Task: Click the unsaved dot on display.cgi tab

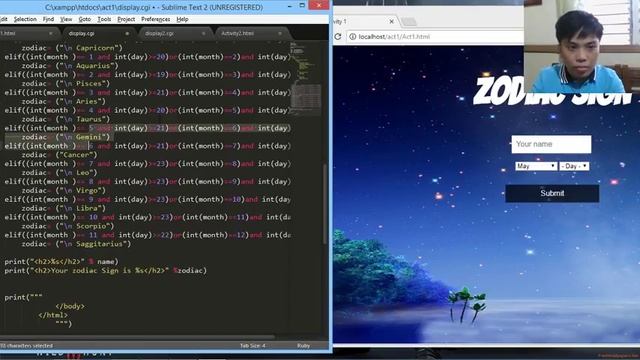Action: pyautogui.click(x=127, y=33)
